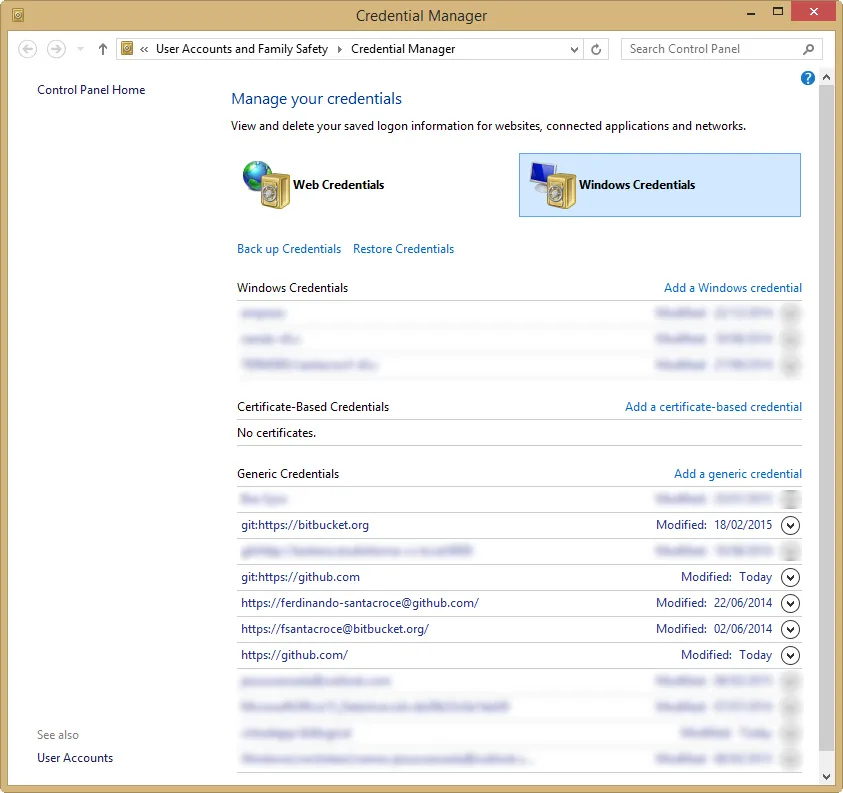Open the address bar history dropdown

(x=574, y=49)
